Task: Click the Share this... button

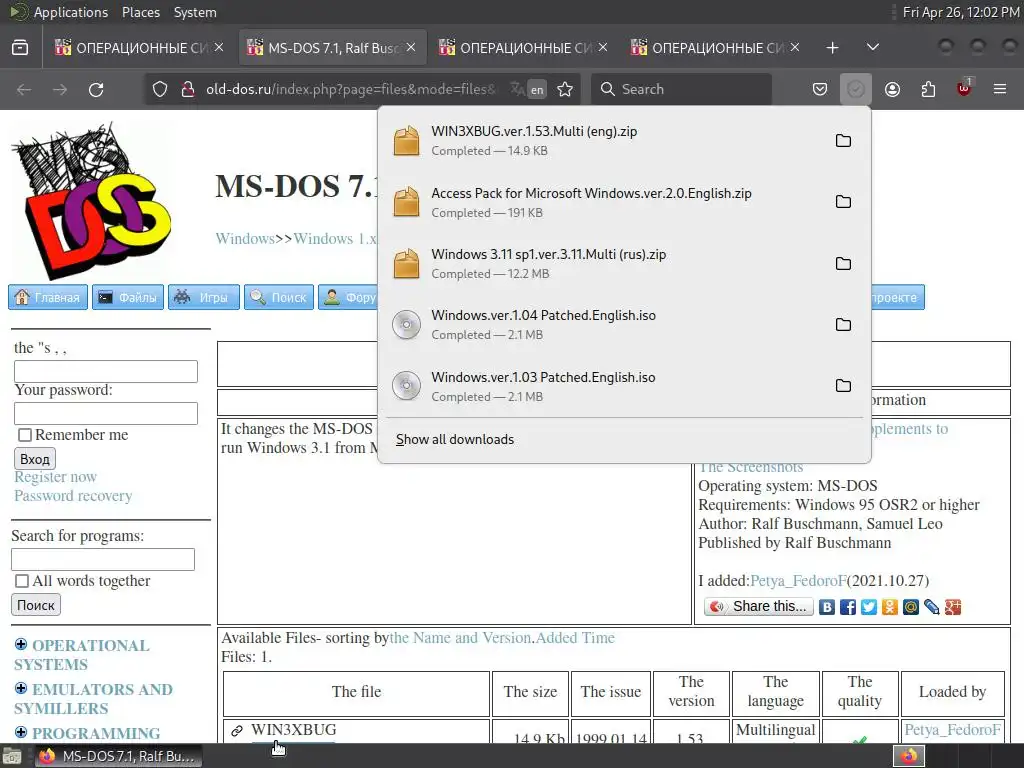Action: [759, 607]
